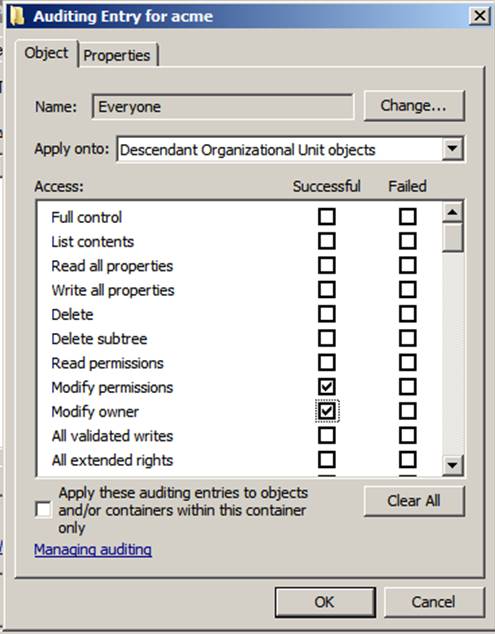495x634 pixels.
Task: Check Failed box for Delete subtree
Action: 408,338
